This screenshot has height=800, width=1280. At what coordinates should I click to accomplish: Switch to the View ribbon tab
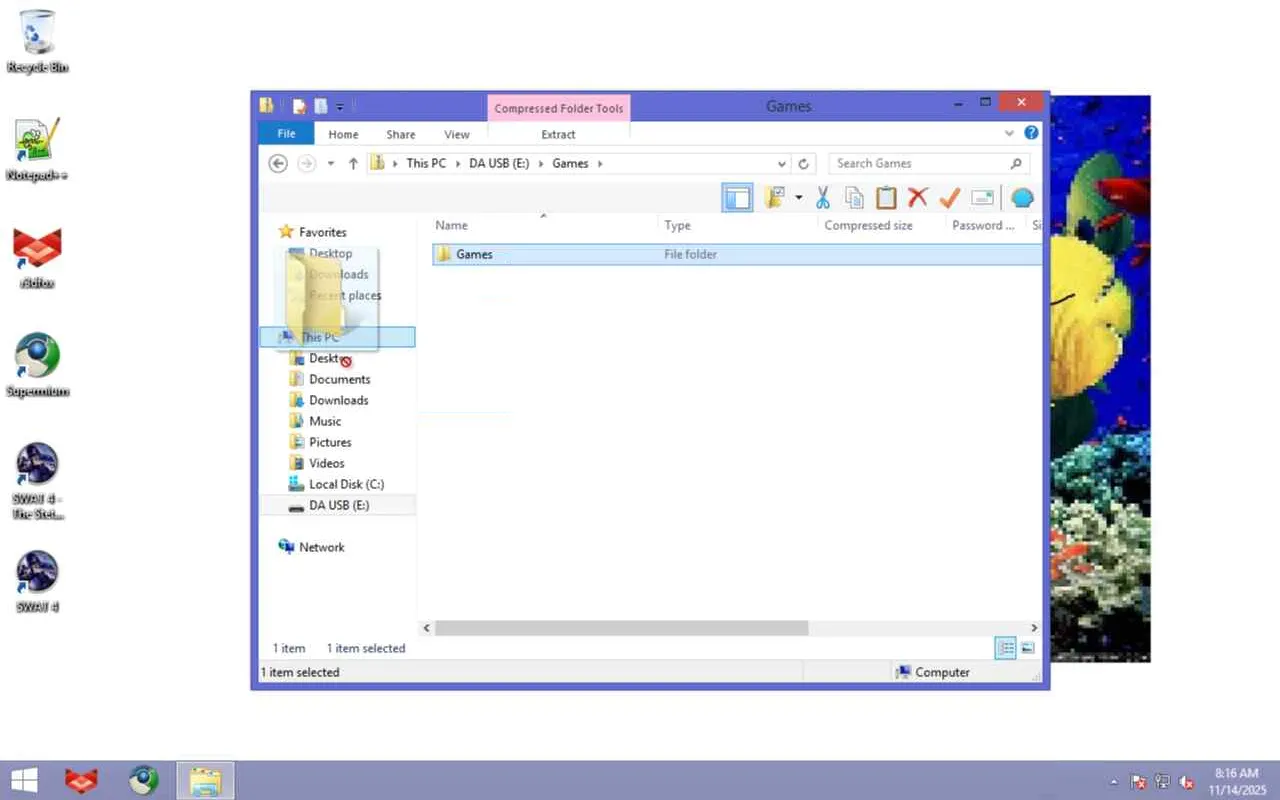point(457,134)
